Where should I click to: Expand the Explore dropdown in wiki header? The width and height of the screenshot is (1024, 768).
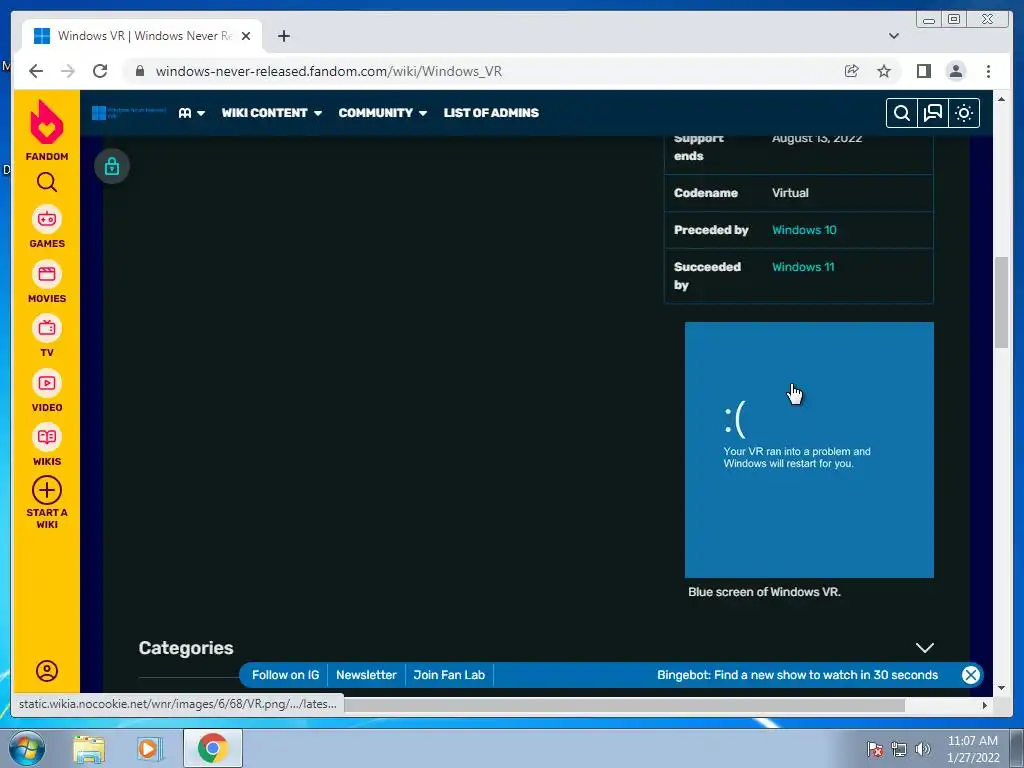[191, 113]
